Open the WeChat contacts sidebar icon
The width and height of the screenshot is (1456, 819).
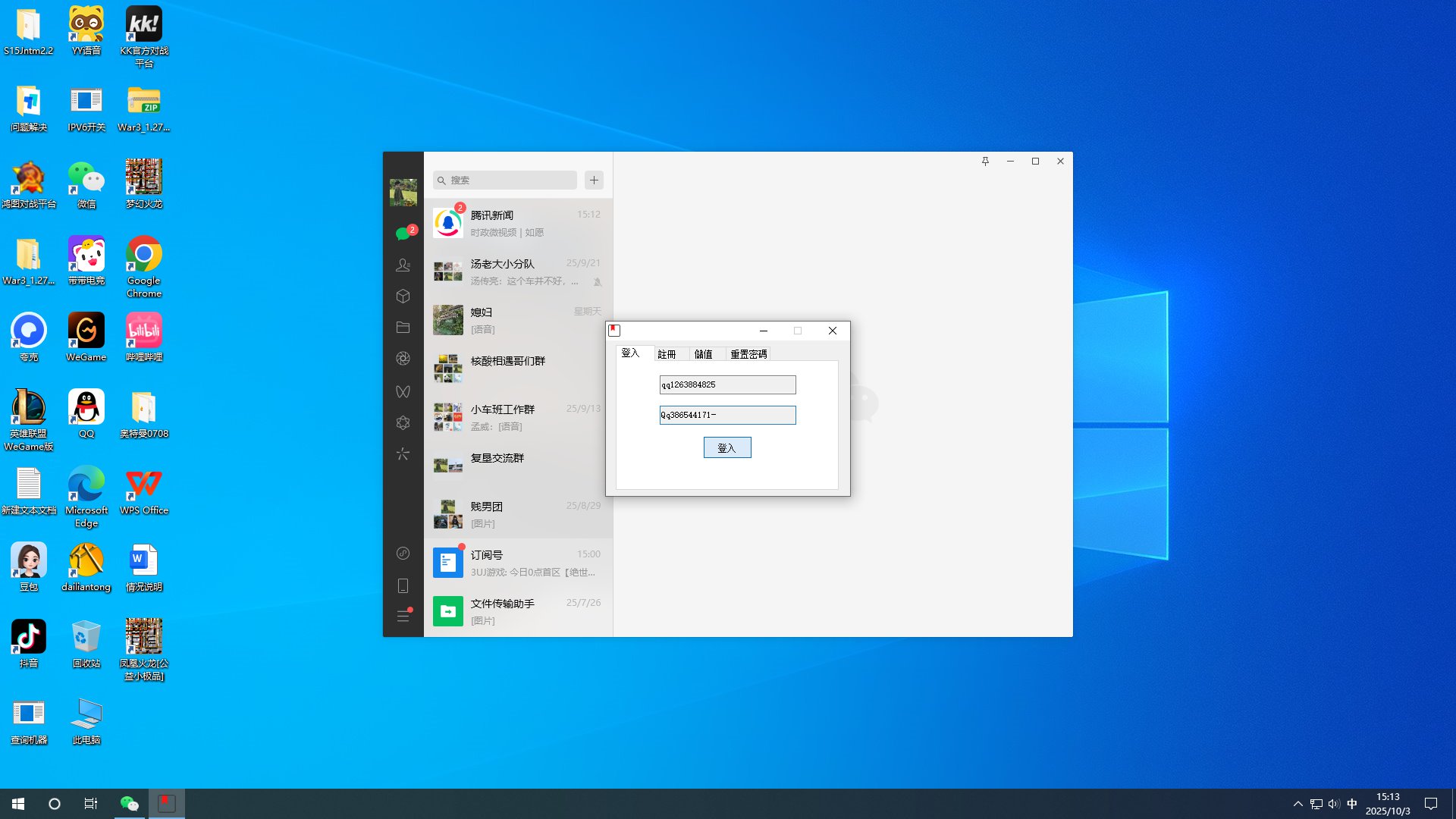click(403, 265)
